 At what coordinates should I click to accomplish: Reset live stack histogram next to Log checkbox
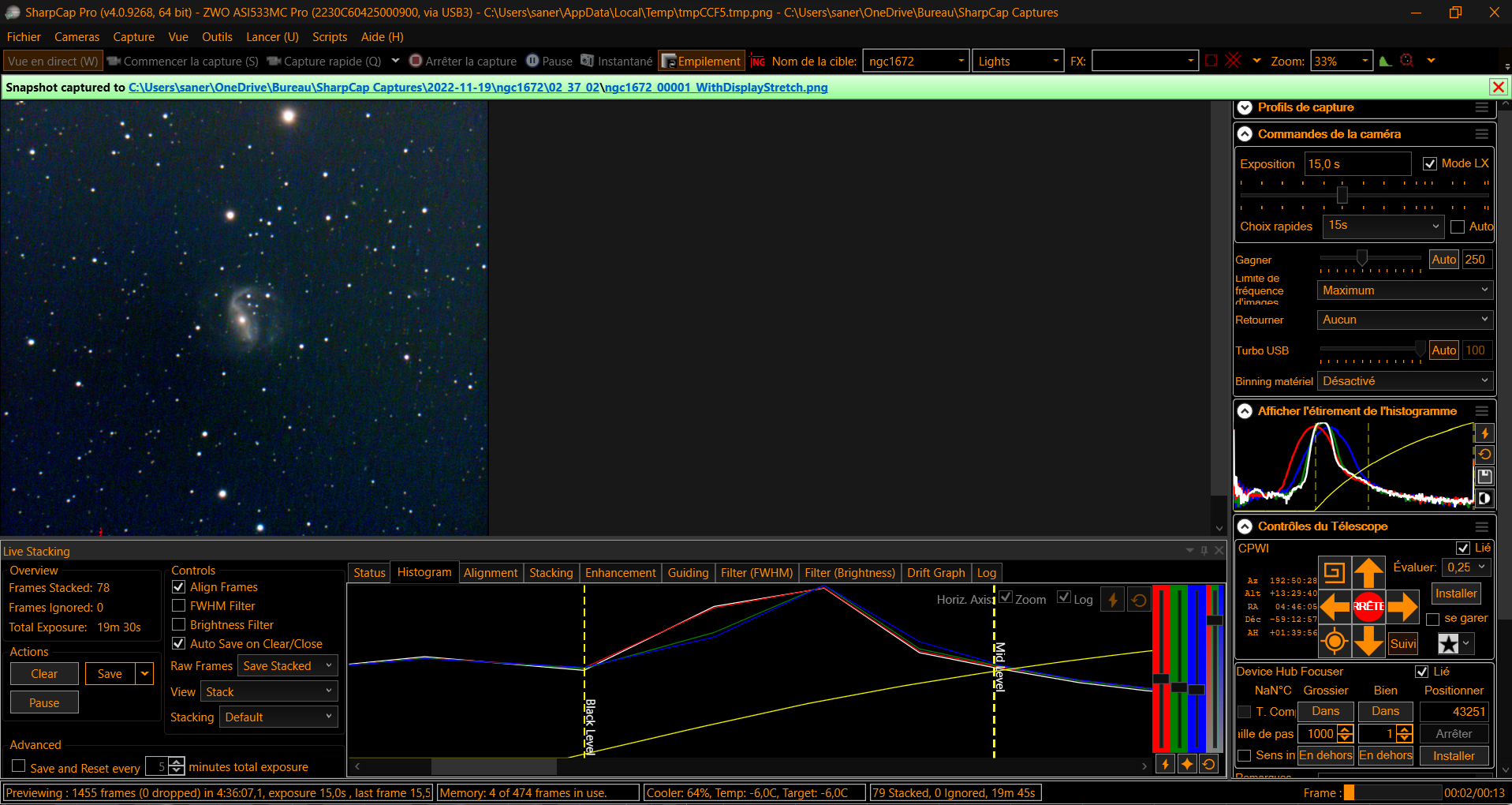(x=1139, y=600)
